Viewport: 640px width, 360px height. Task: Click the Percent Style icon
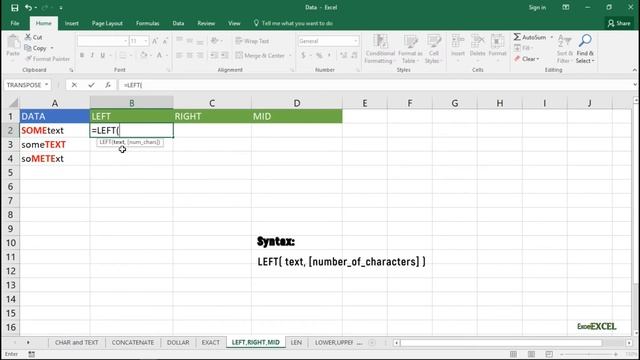[319, 56]
